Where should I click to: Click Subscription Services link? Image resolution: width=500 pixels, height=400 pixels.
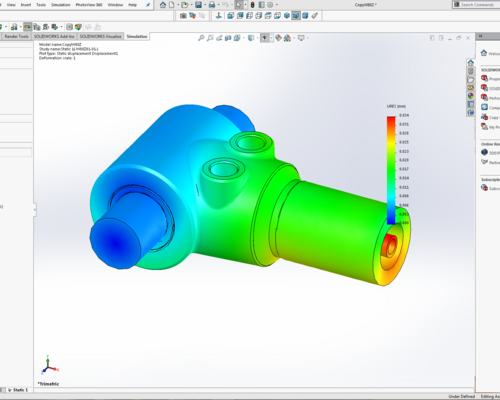pos(491,188)
